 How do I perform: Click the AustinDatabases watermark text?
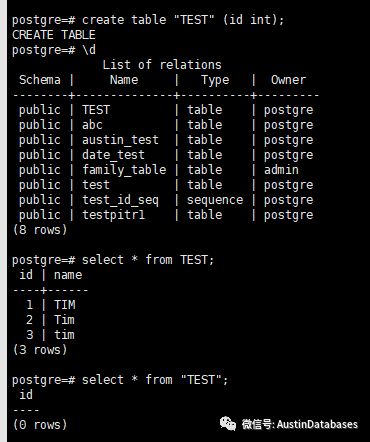click(317, 424)
